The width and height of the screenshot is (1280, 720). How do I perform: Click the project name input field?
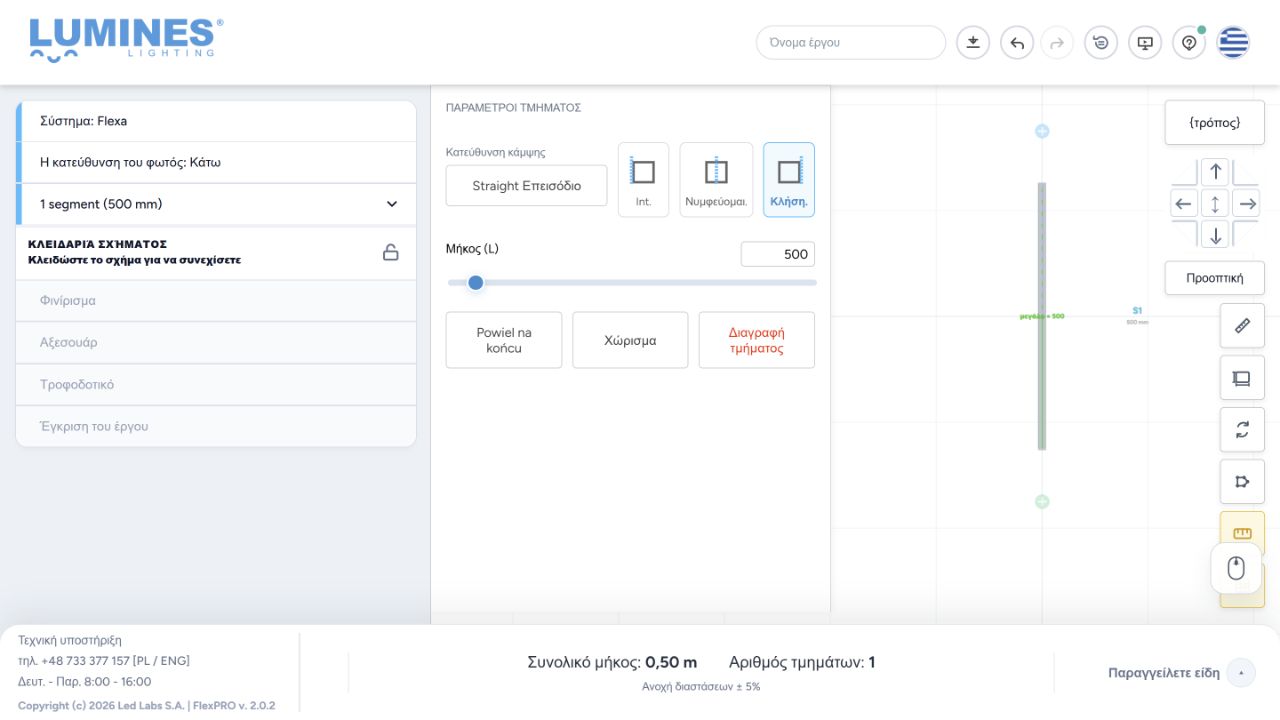tap(851, 43)
